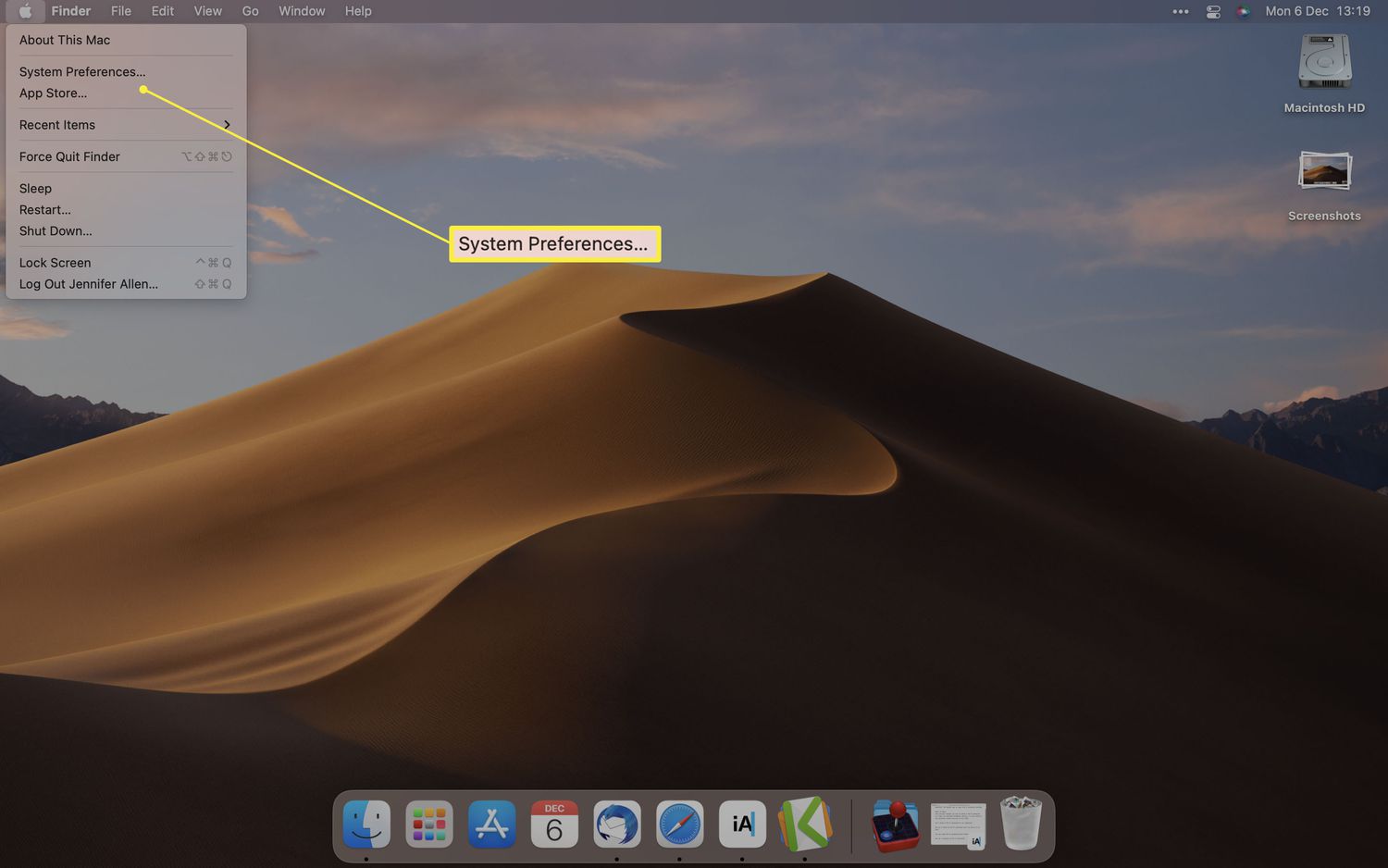Launch Launchpad from the Dock

429,824
